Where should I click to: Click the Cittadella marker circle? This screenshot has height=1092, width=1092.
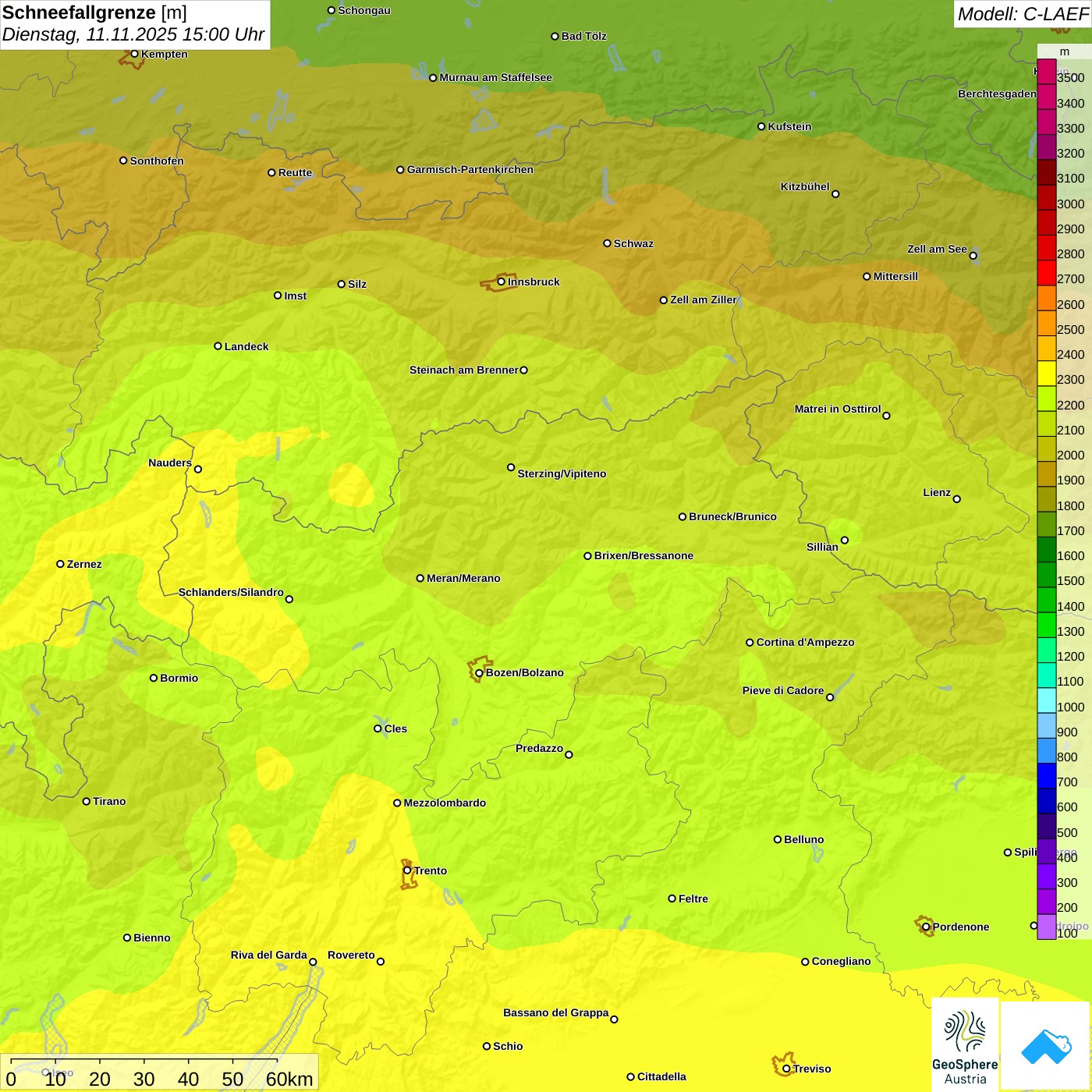630,1076
